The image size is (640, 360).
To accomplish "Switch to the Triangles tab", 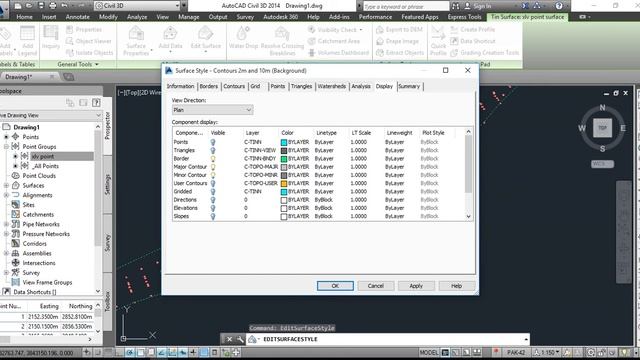I will click(x=301, y=86).
